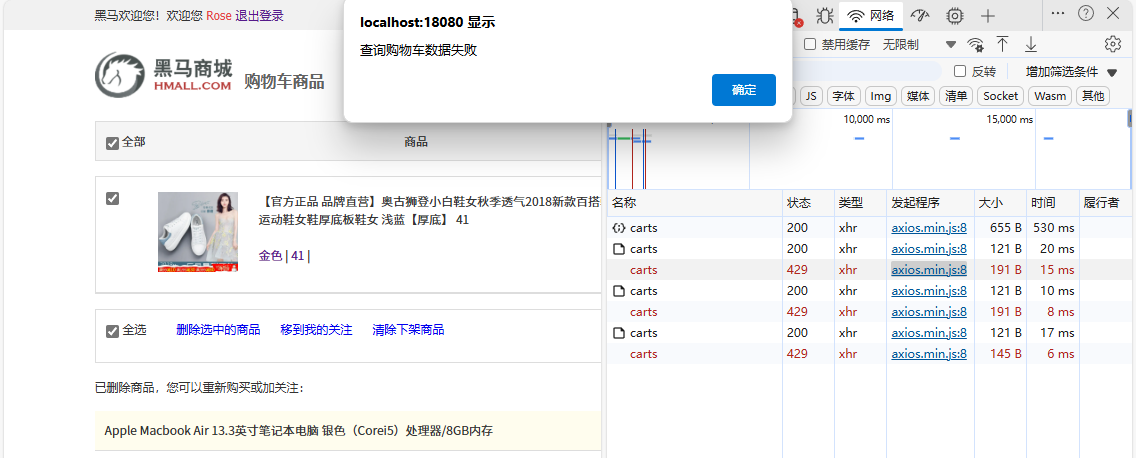Click the white shoe product thumbnail
1136x458 pixels.
click(x=198, y=231)
